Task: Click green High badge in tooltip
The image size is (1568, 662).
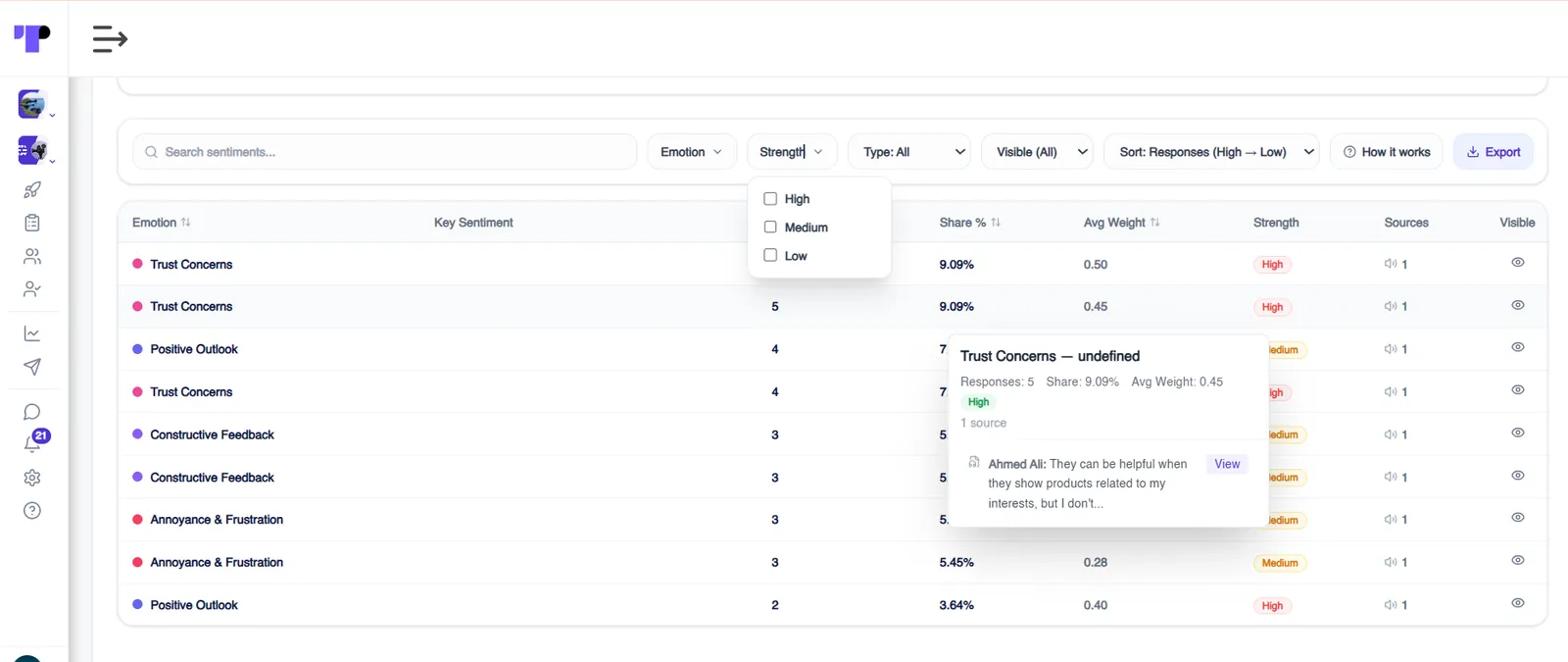Action: click(978, 402)
